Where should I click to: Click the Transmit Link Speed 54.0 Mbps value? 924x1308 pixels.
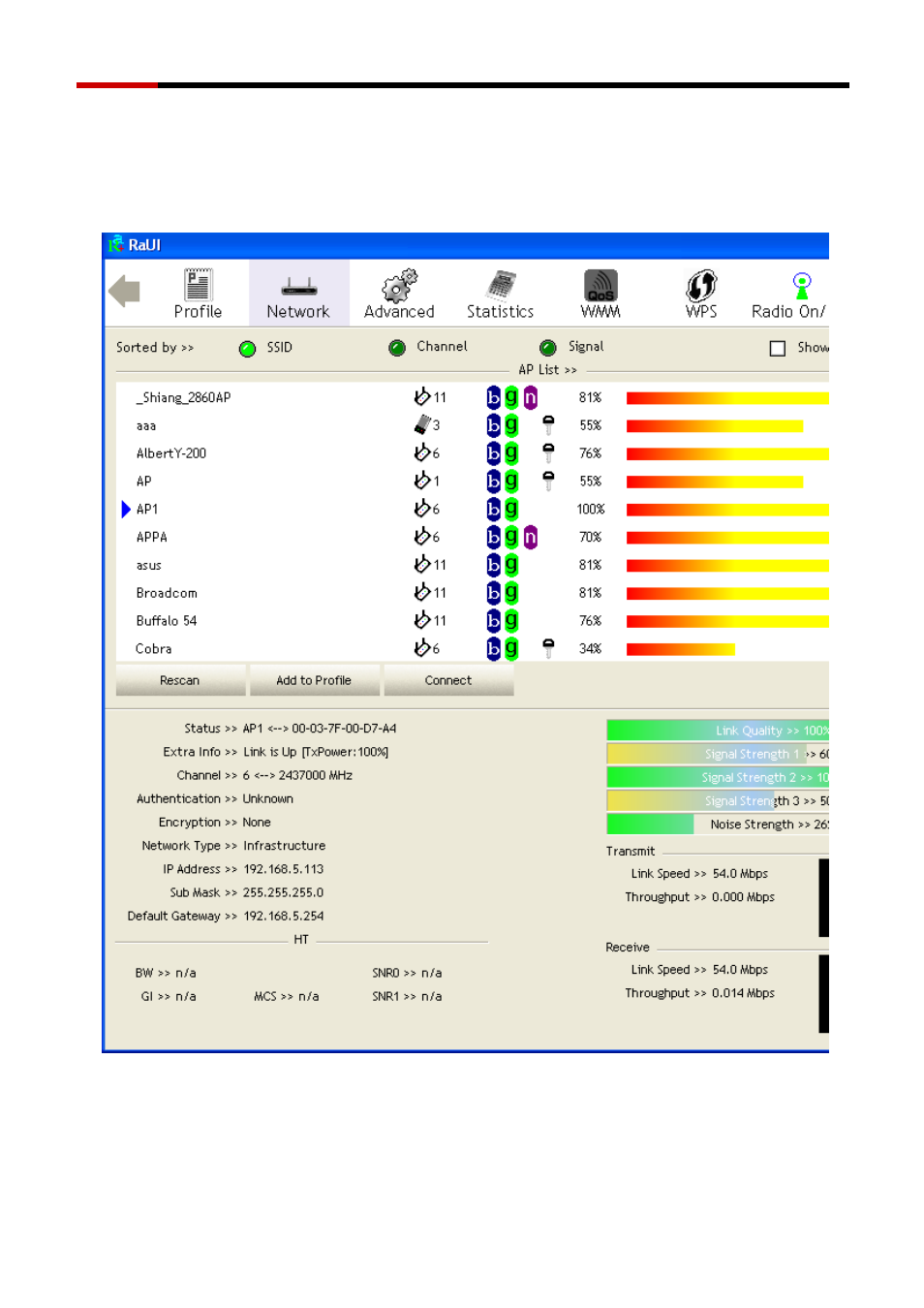click(740, 874)
